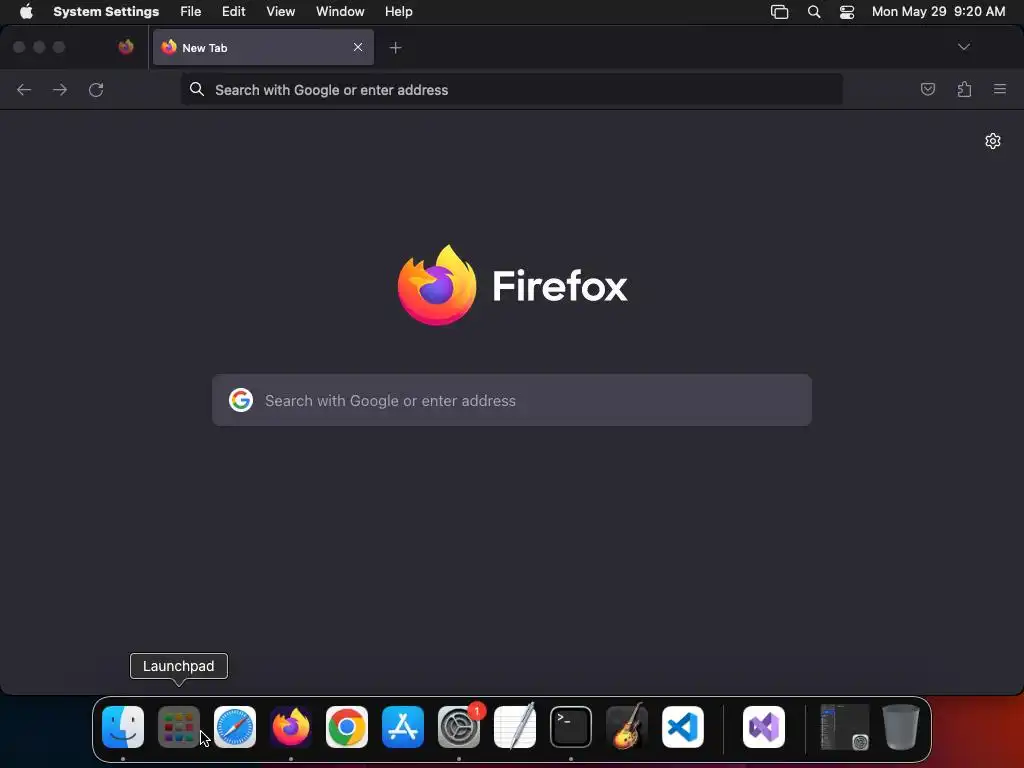The height and width of the screenshot is (768, 1024).
Task: Personalize New Tab with gear icon
Action: 993,141
